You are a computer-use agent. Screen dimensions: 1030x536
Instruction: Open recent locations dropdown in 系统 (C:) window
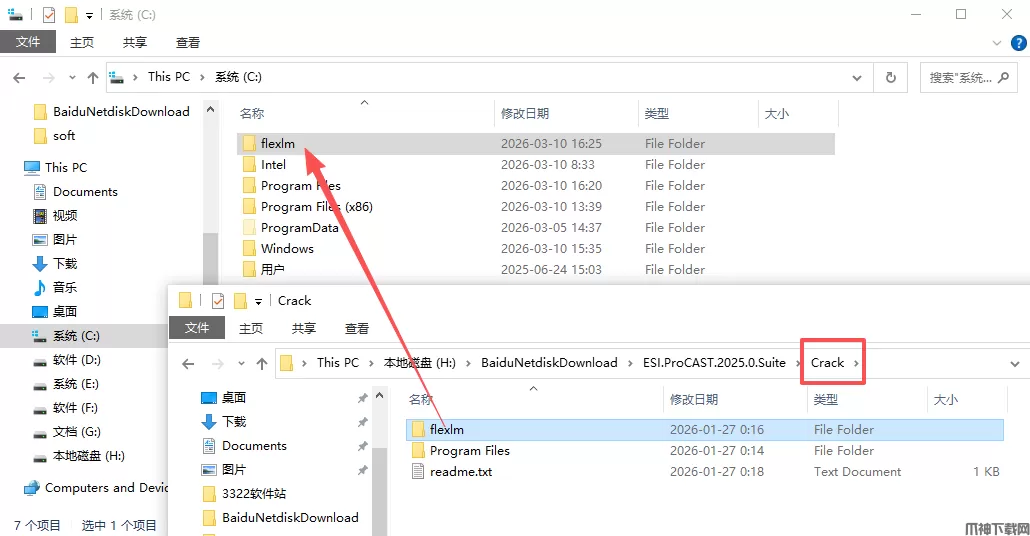point(72,78)
